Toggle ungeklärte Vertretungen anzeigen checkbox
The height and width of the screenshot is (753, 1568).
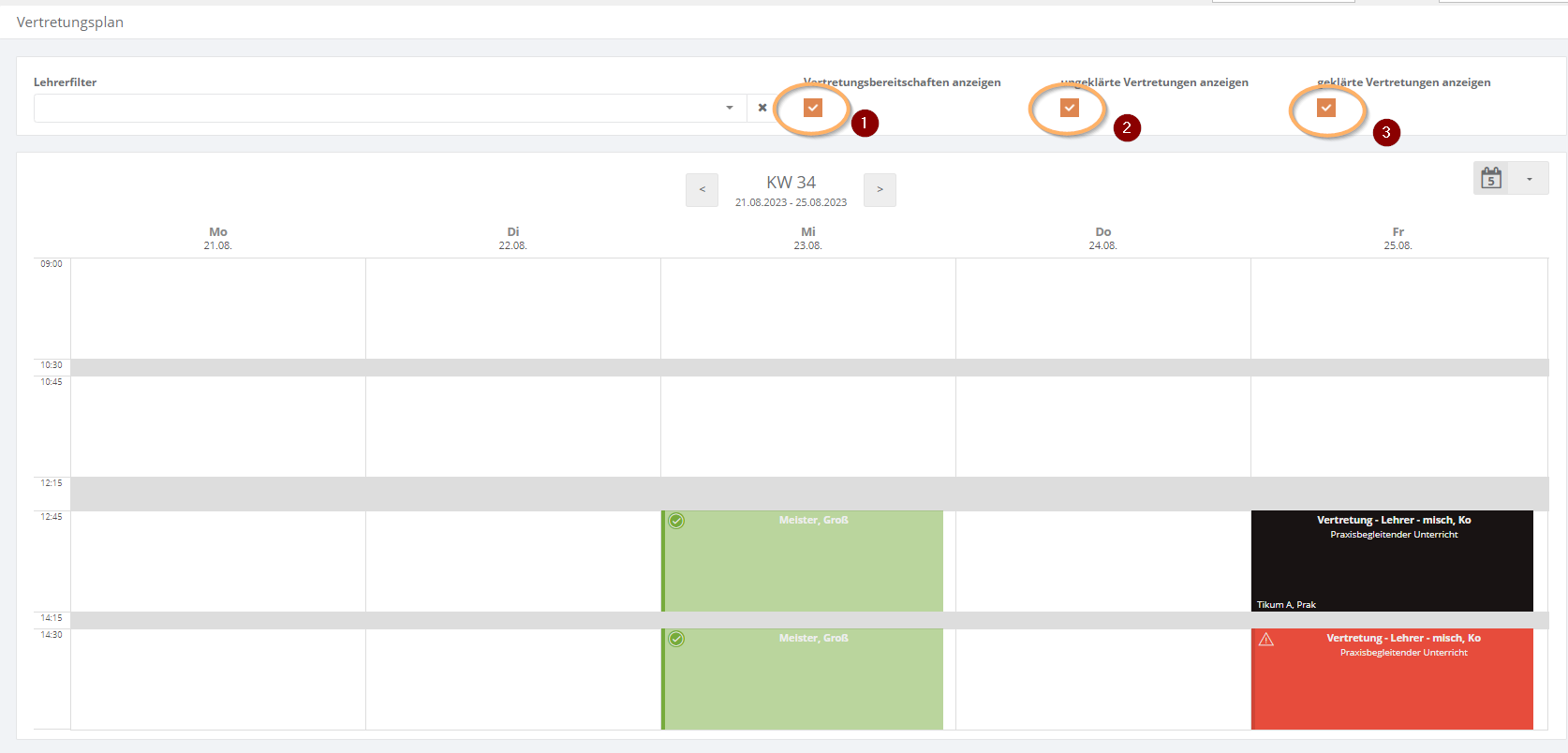pyautogui.click(x=1070, y=108)
